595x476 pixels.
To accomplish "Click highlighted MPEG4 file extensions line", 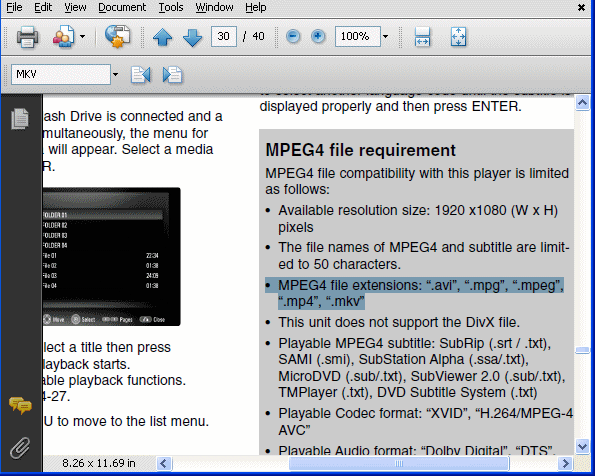I will (414, 293).
